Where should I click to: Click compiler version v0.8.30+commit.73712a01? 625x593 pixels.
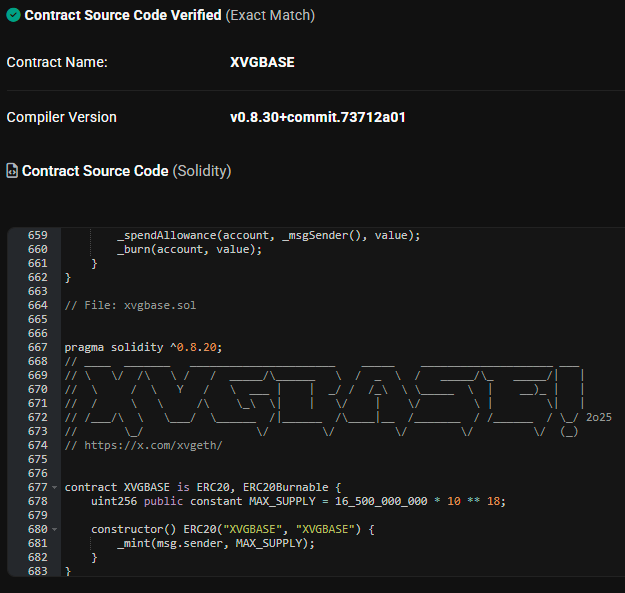[318, 117]
